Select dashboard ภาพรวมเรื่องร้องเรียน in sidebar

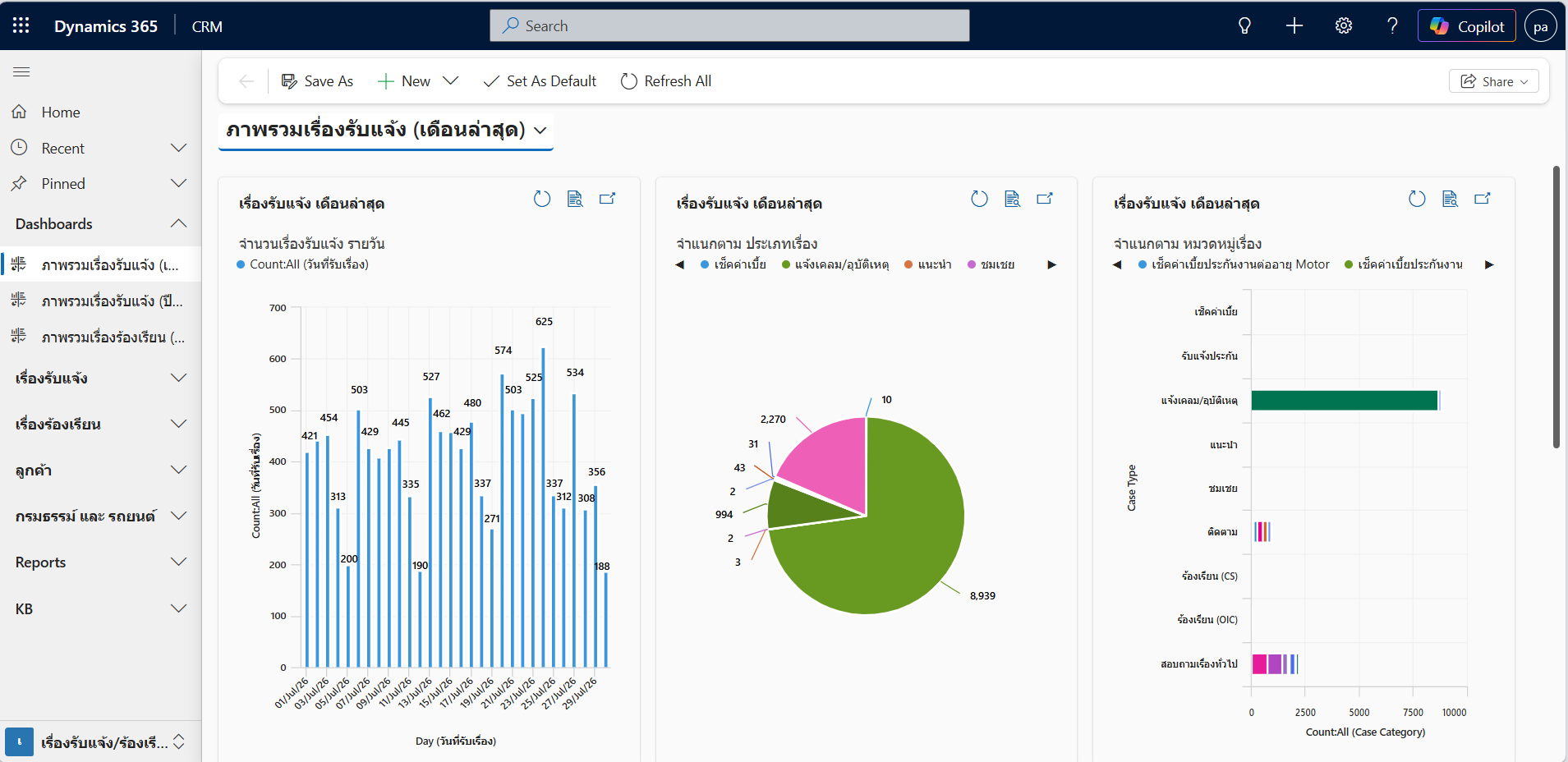(100, 337)
